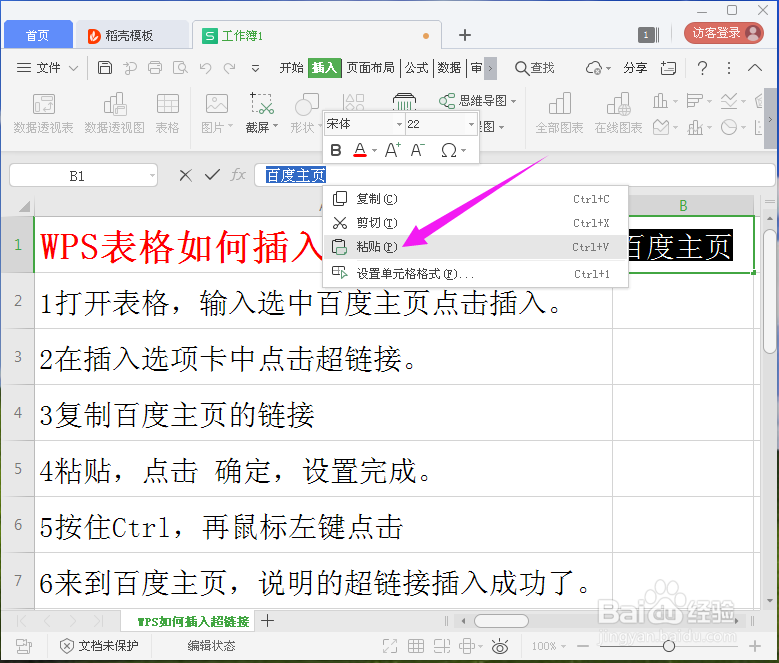Switch to the 公式 ribbon tab

click(x=416, y=68)
